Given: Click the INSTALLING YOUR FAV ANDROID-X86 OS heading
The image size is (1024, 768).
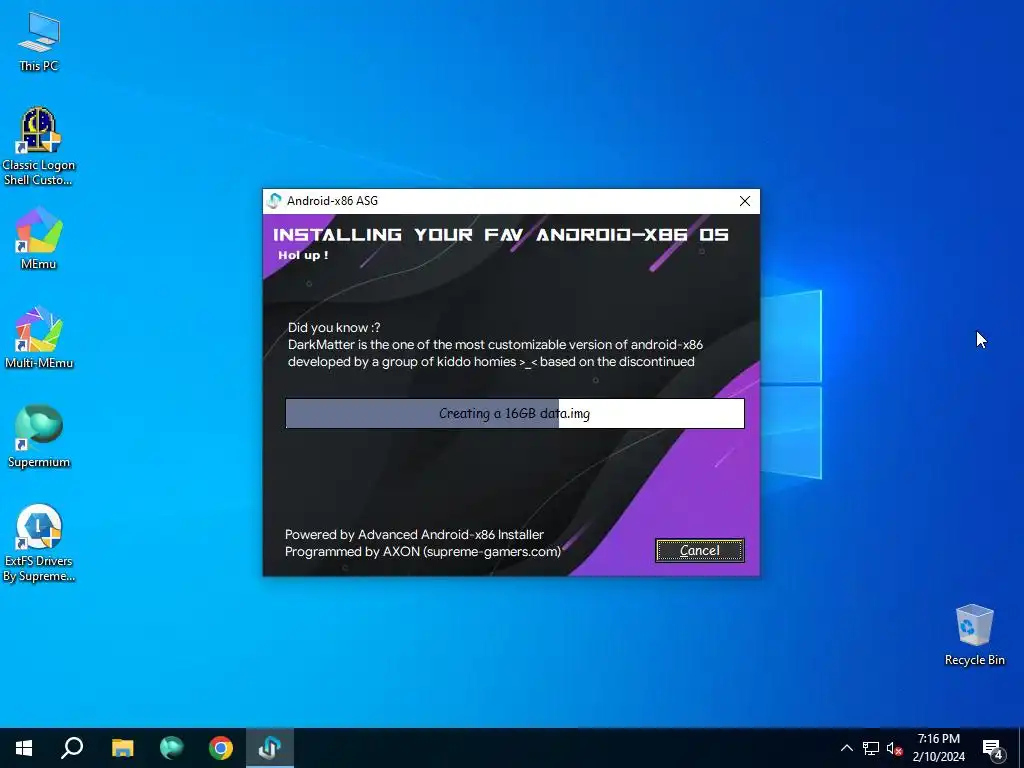Looking at the screenshot, I should [501, 234].
